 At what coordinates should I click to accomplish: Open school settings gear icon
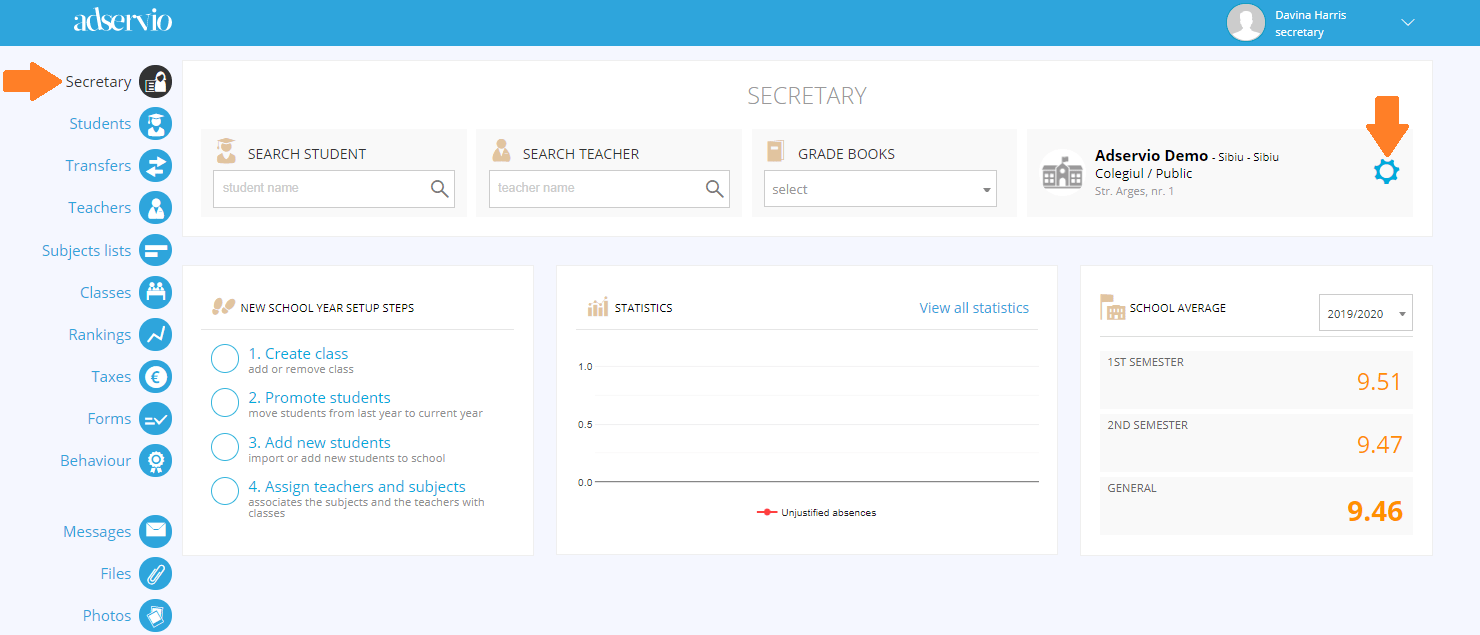(x=1386, y=171)
